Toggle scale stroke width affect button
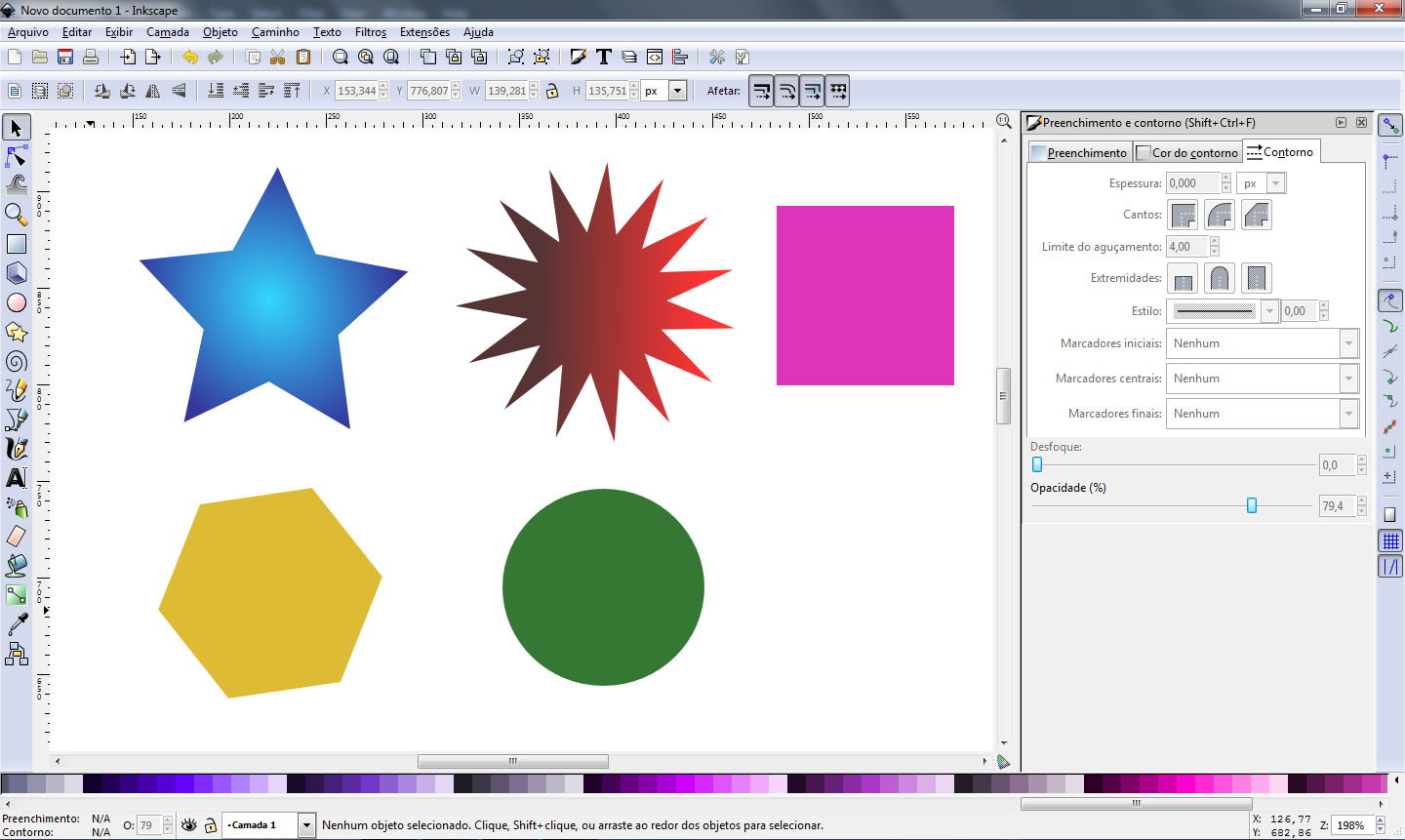The image size is (1405, 840). [x=762, y=91]
